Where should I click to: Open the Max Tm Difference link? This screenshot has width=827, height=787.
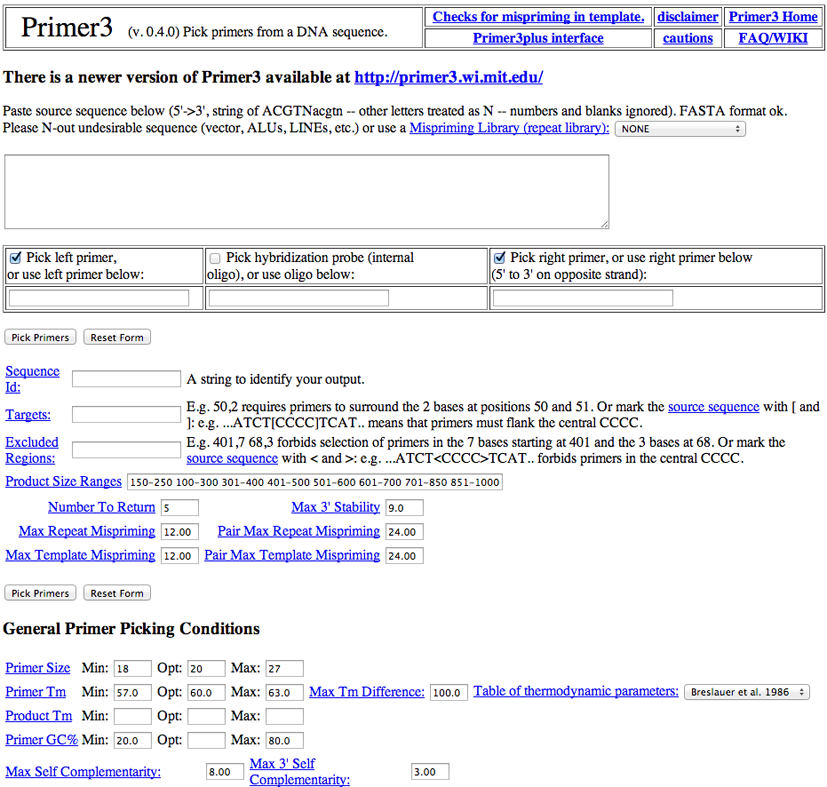pyautogui.click(x=367, y=692)
